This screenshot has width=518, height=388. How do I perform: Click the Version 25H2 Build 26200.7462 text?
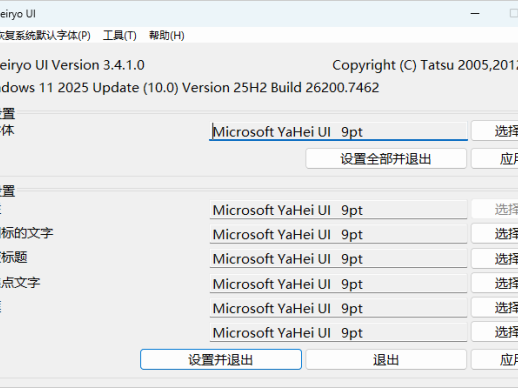(281, 88)
